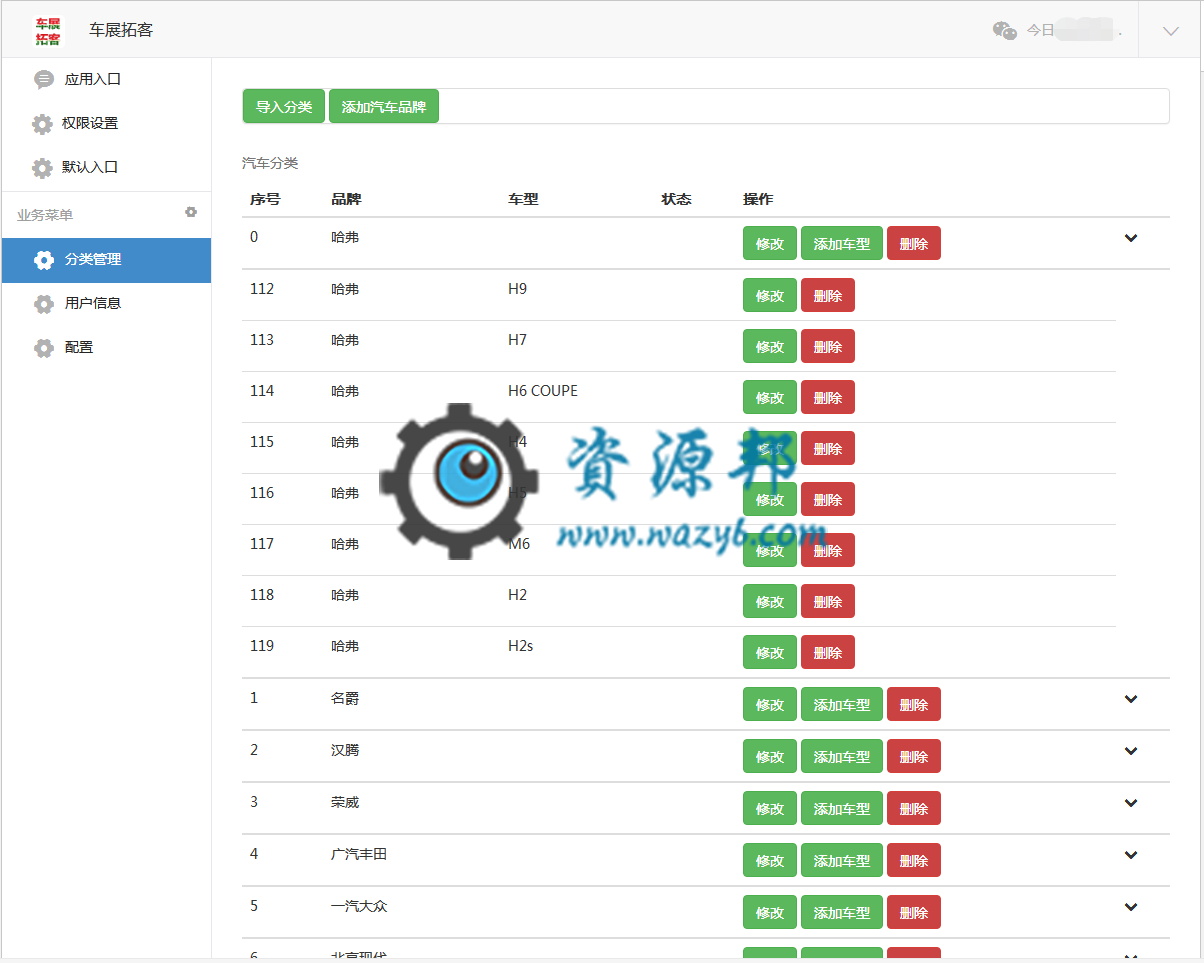Click 添加车型 for brand 汉腾
This screenshot has height=963, width=1204.
(842, 756)
